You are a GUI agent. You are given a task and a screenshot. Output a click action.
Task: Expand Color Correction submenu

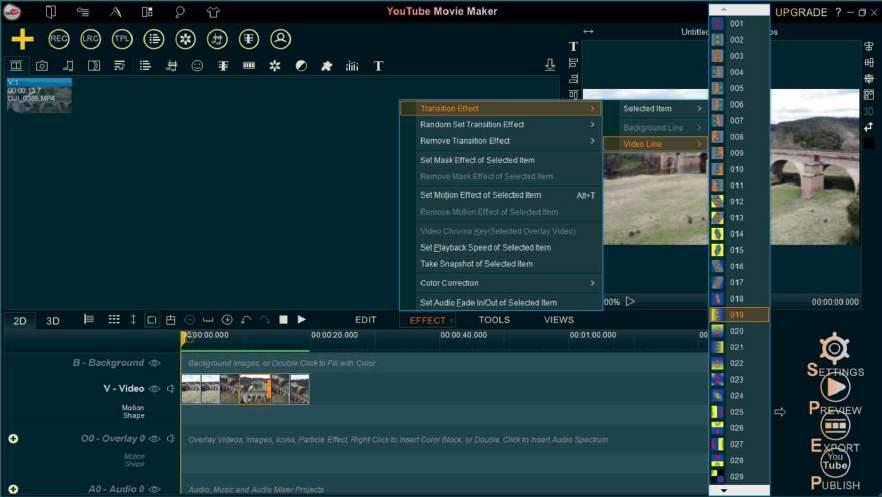501,283
